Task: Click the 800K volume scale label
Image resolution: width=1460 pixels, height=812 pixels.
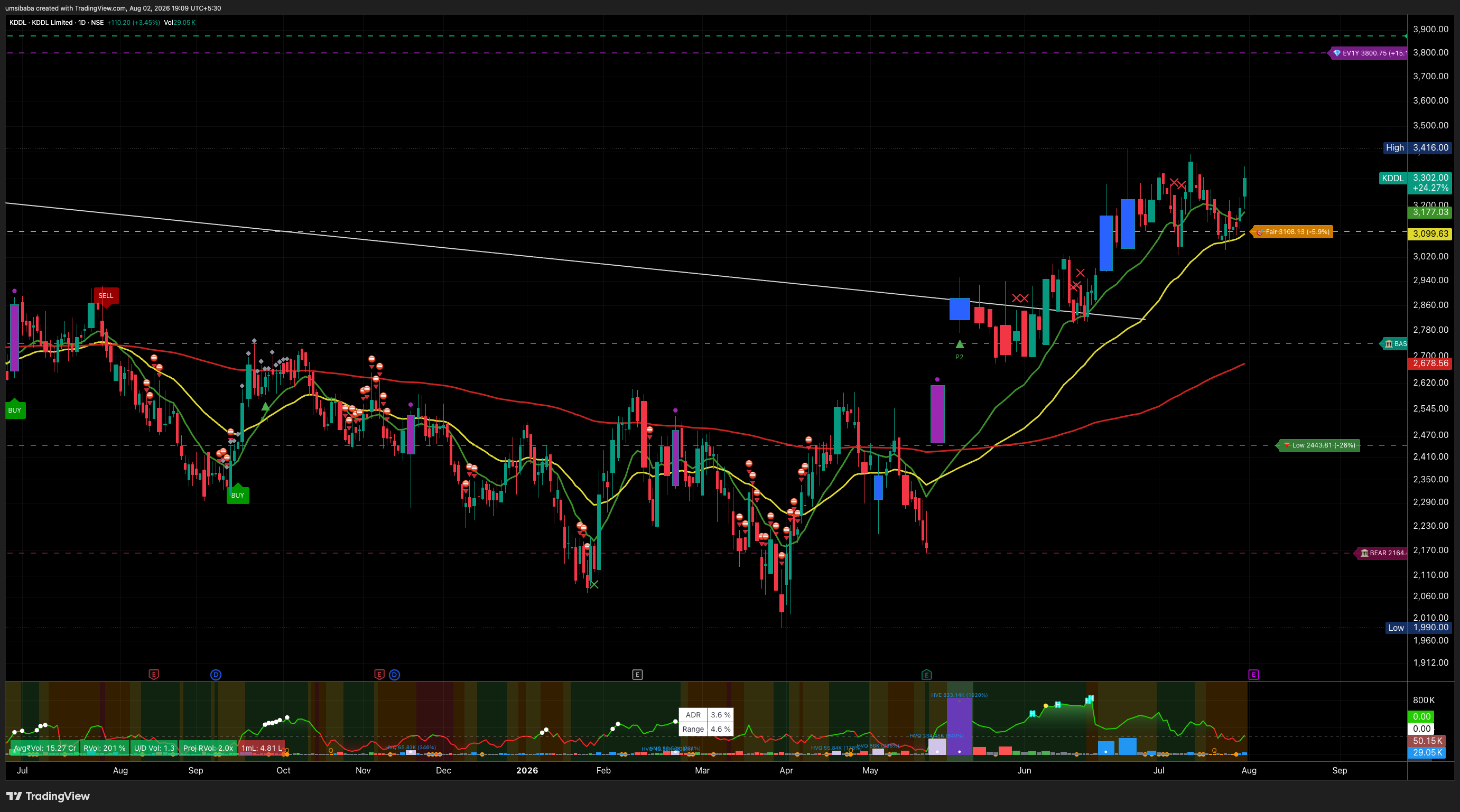Action: coord(1424,700)
